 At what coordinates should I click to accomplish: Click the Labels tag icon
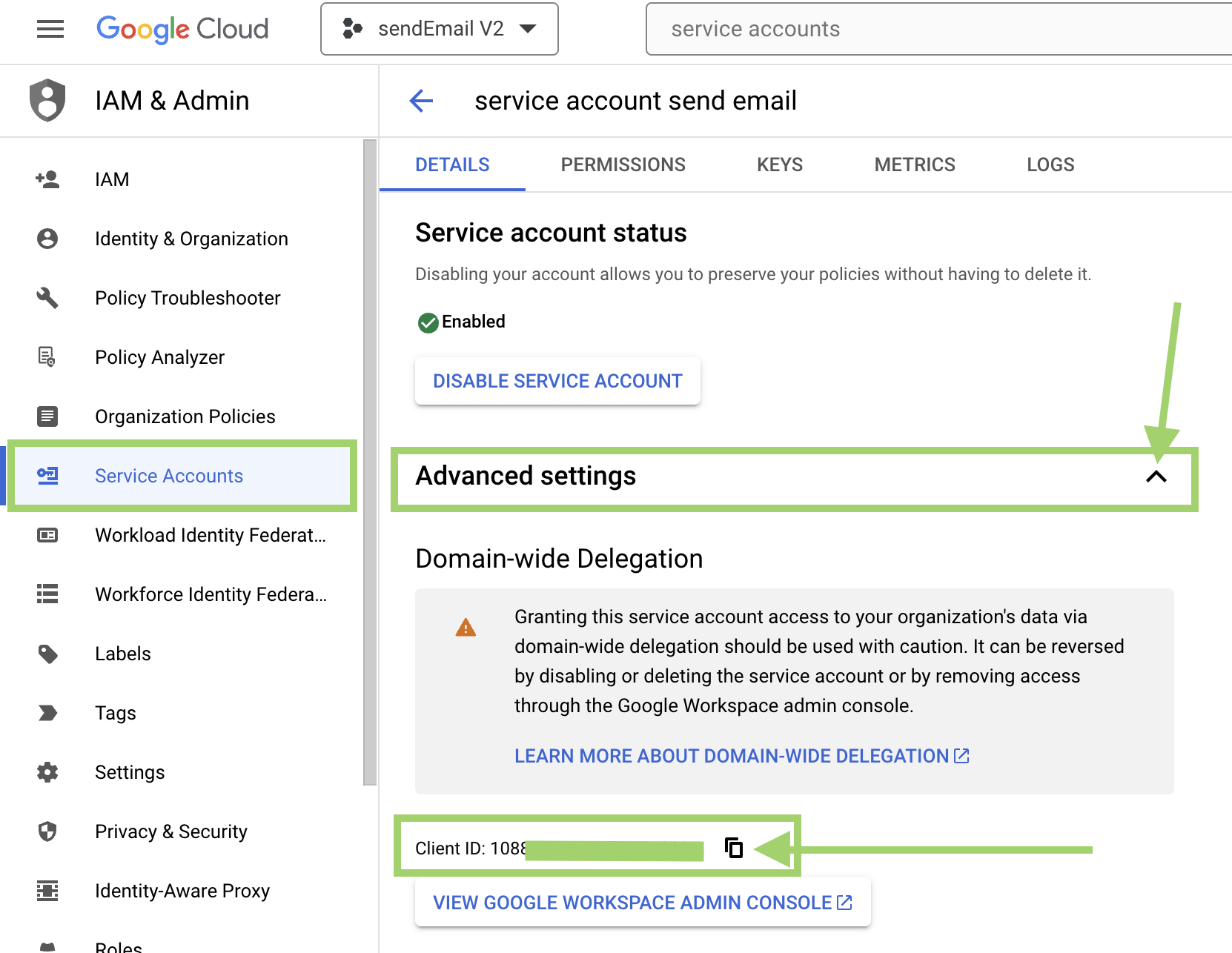tap(47, 654)
